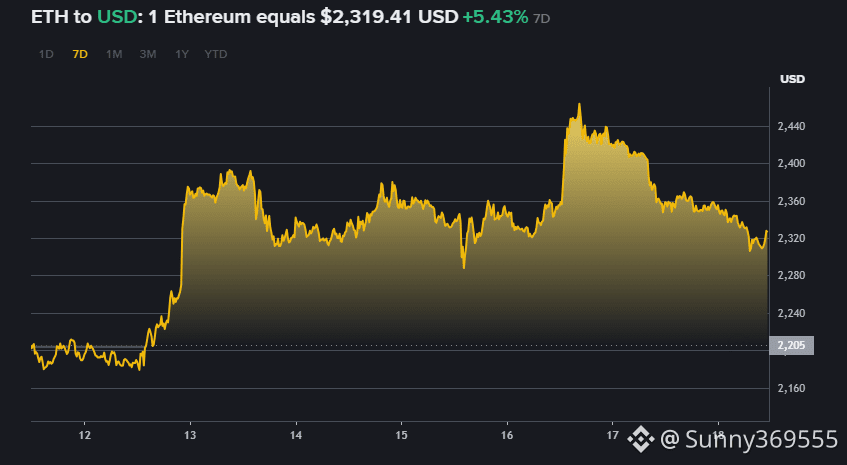
Task: Click the 2,240 axis value
Action: (x=791, y=313)
